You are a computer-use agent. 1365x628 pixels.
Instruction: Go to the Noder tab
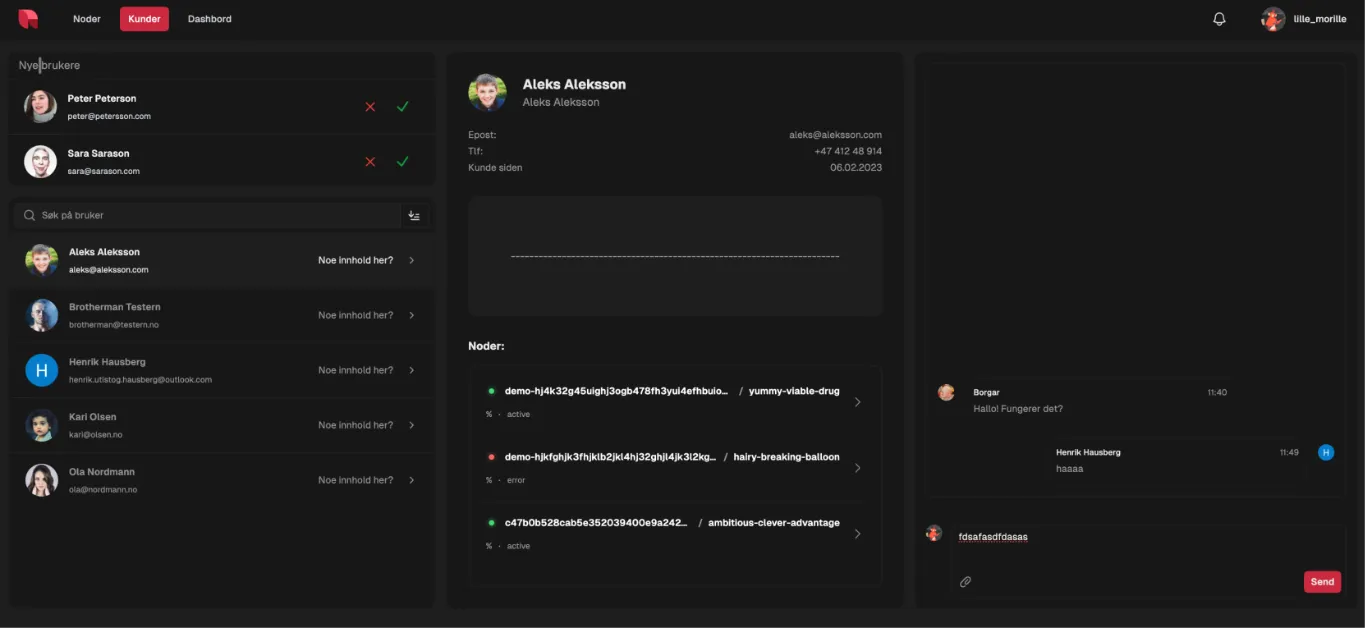click(87, 19)
